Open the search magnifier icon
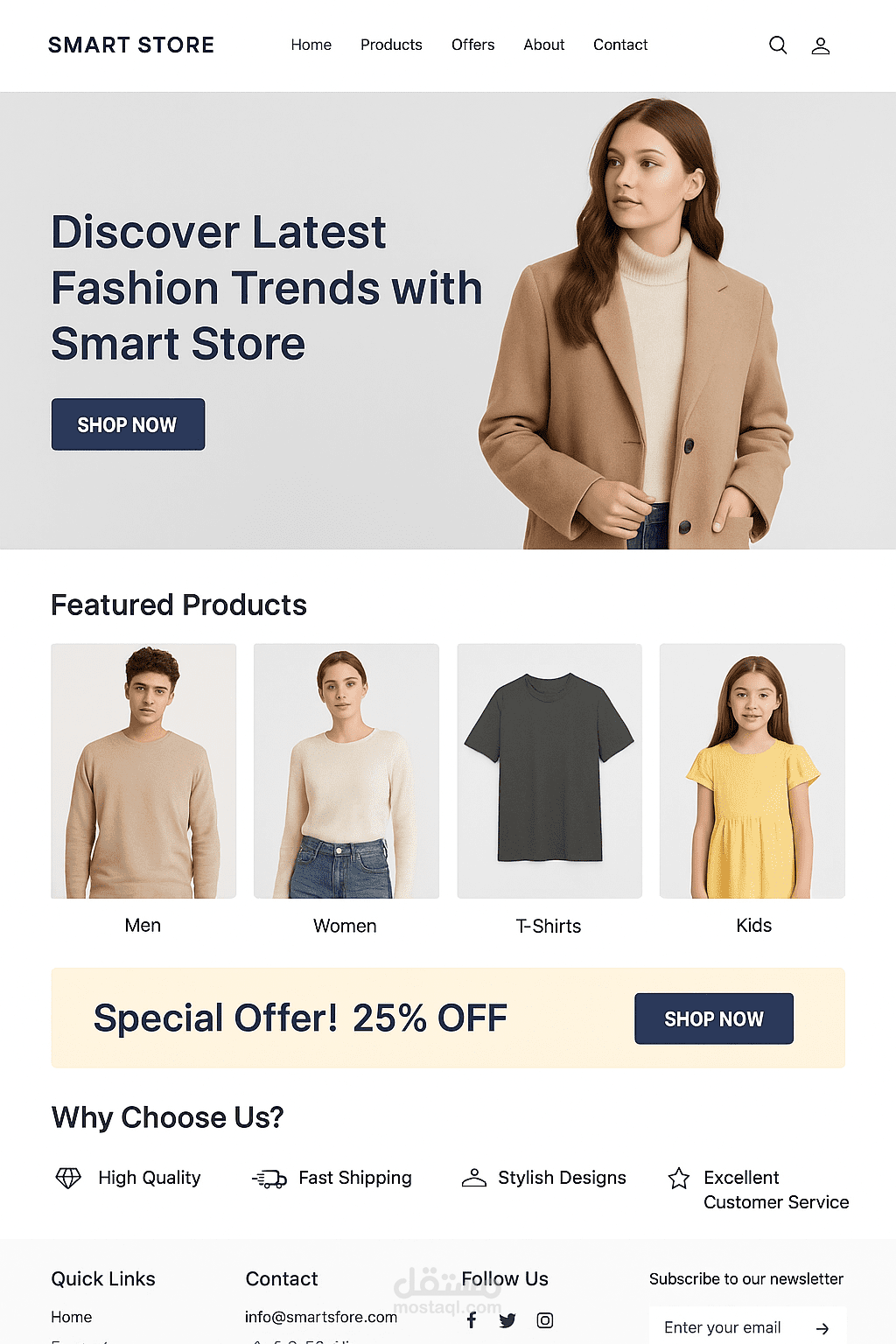Screen dimensions: 896x1344 778,45
